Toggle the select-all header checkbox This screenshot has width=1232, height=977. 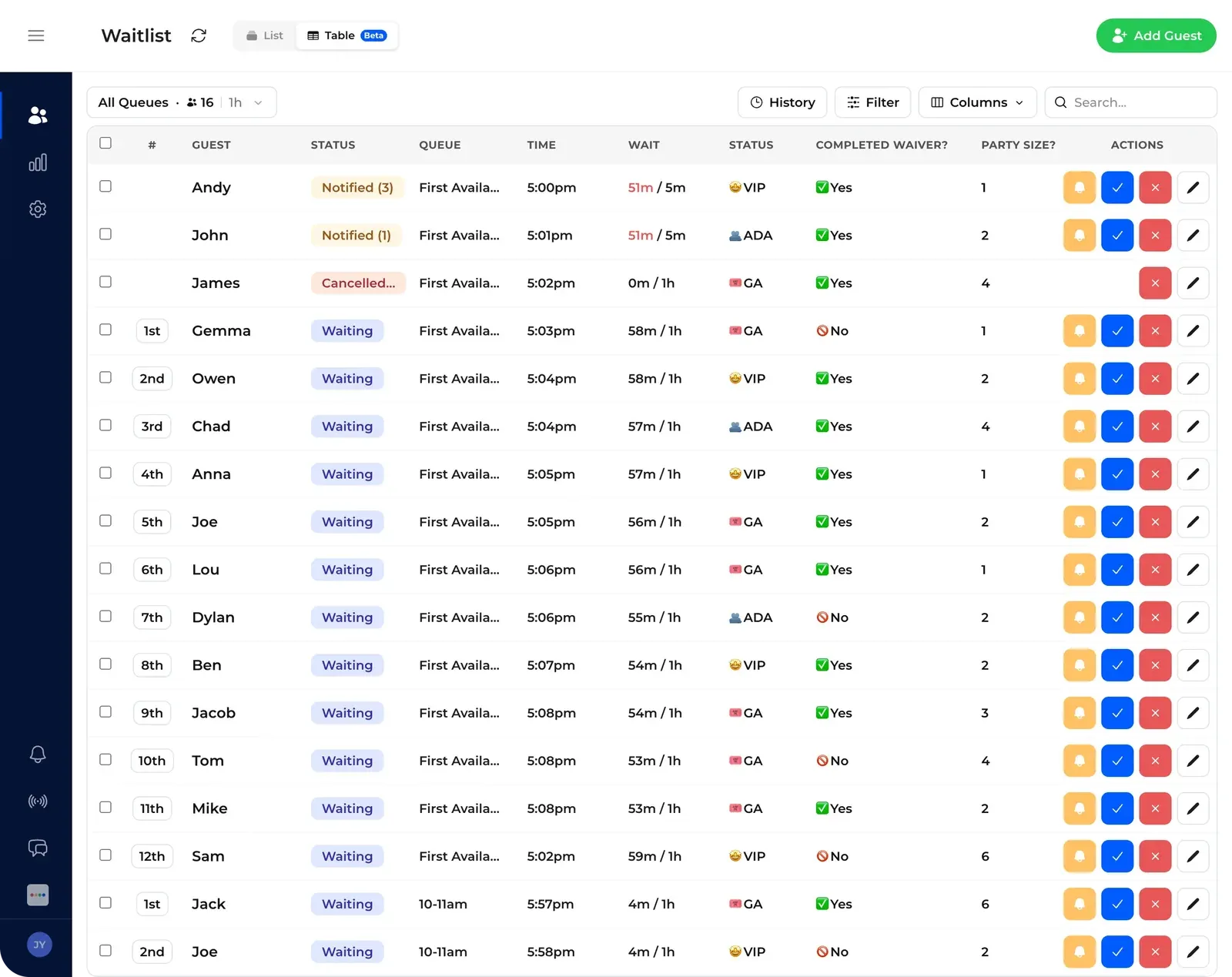[105, 143]
